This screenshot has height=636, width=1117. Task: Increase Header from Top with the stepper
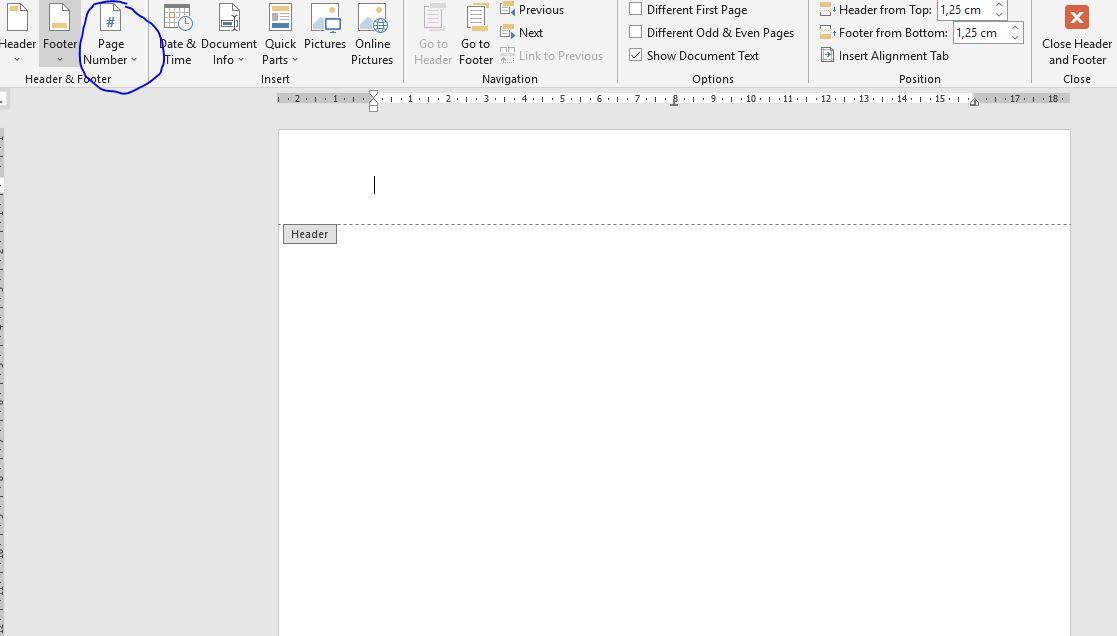click(x=1000, y=5)
